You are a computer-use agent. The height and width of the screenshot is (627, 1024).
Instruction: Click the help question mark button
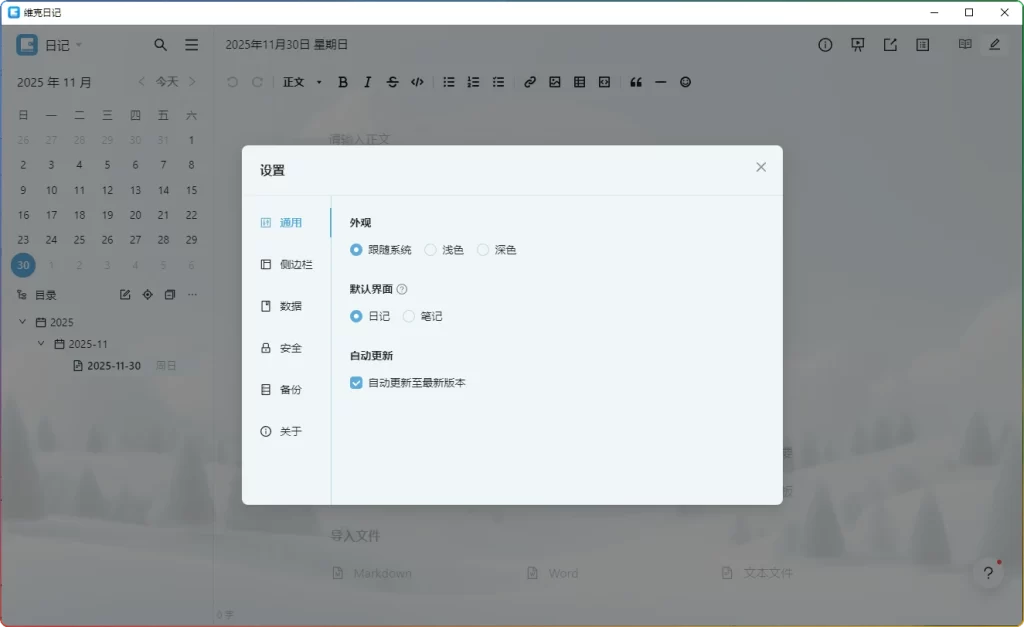pos(988,573)
